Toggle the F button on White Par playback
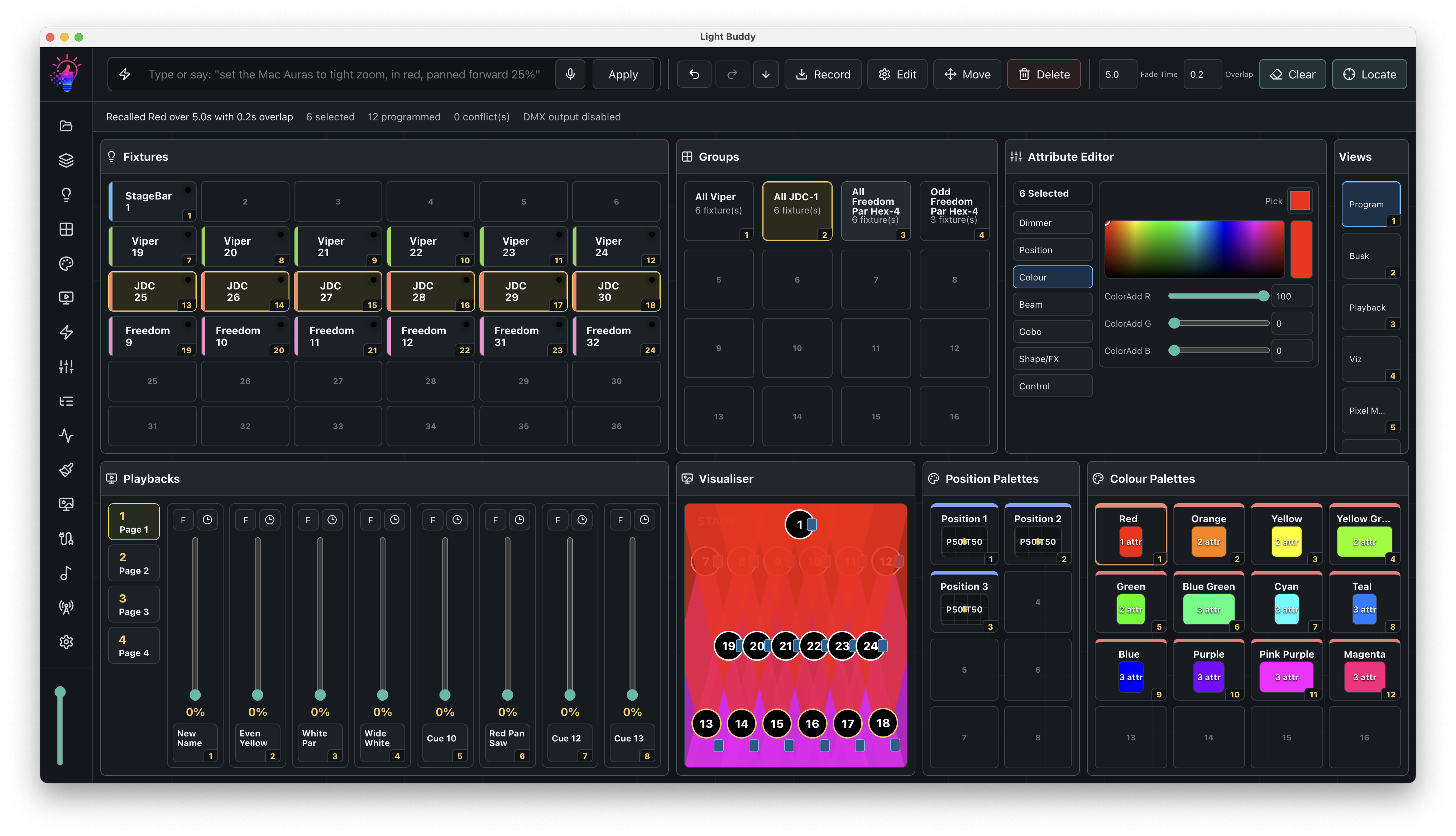This screenshot has height=836, width=1456. click(x=308, y=520)
